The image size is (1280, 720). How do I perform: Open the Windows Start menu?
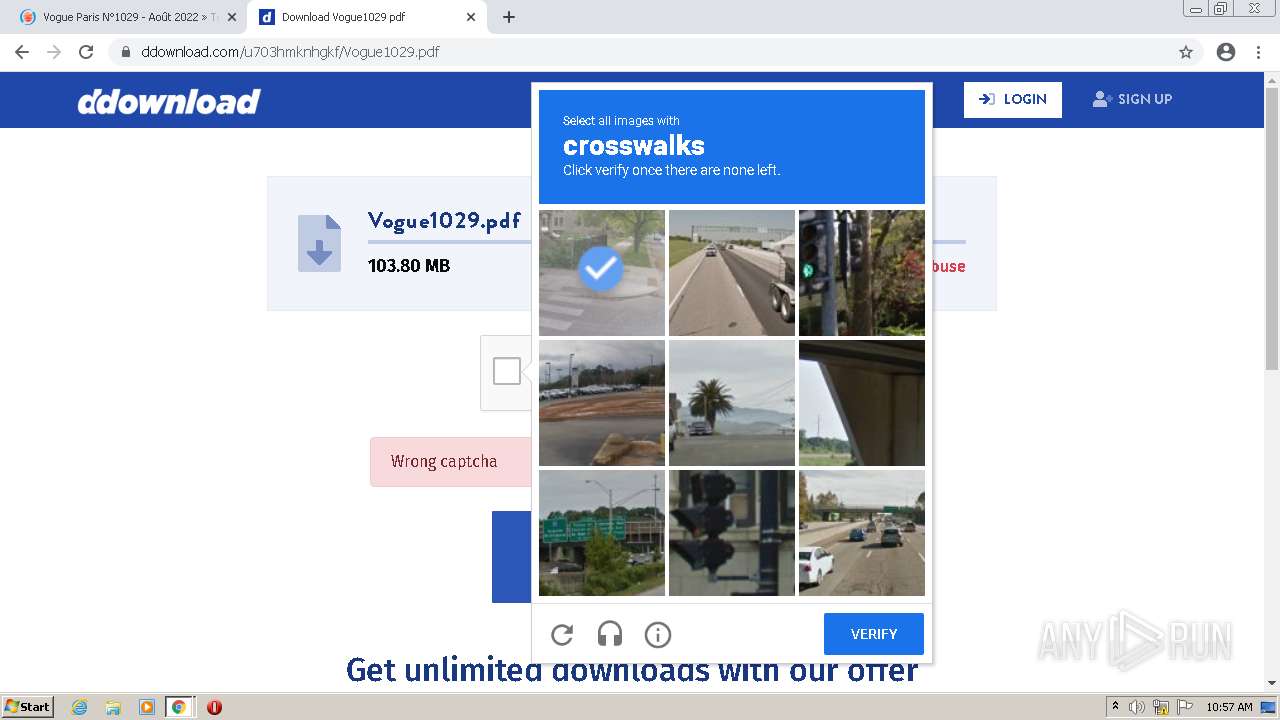point(28,707)
